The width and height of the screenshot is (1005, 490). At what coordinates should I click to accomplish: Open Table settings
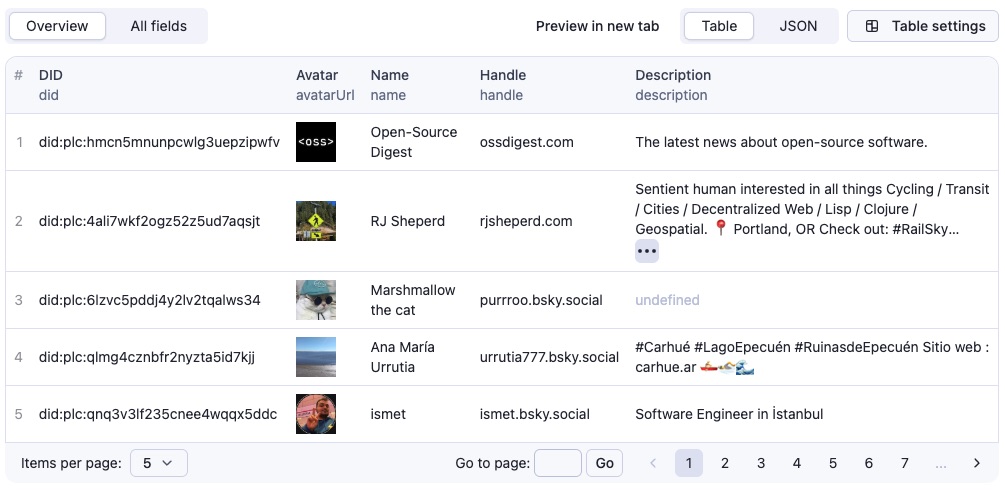pos(923,26)
